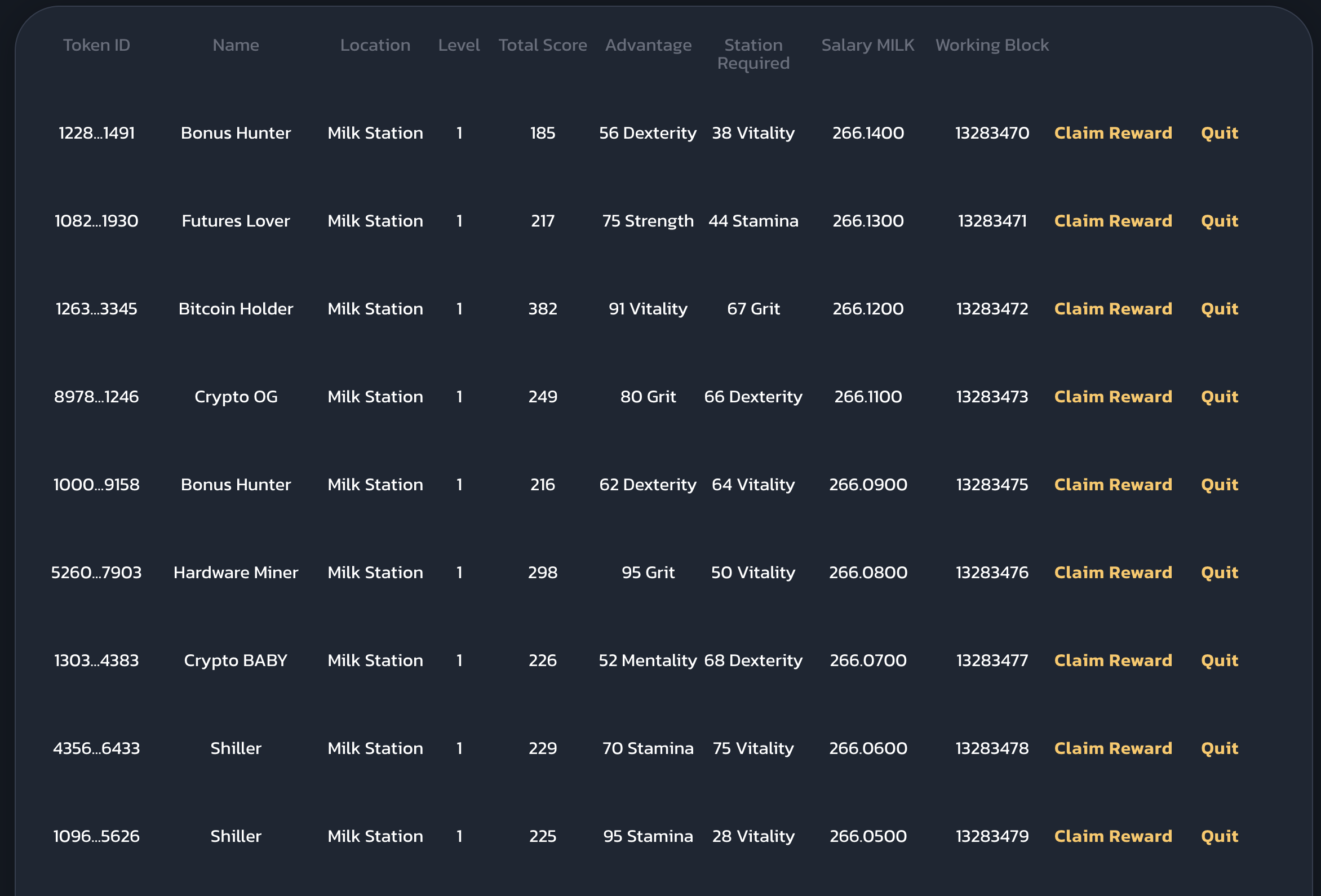Quit the Crypto BABY row

1218,660
